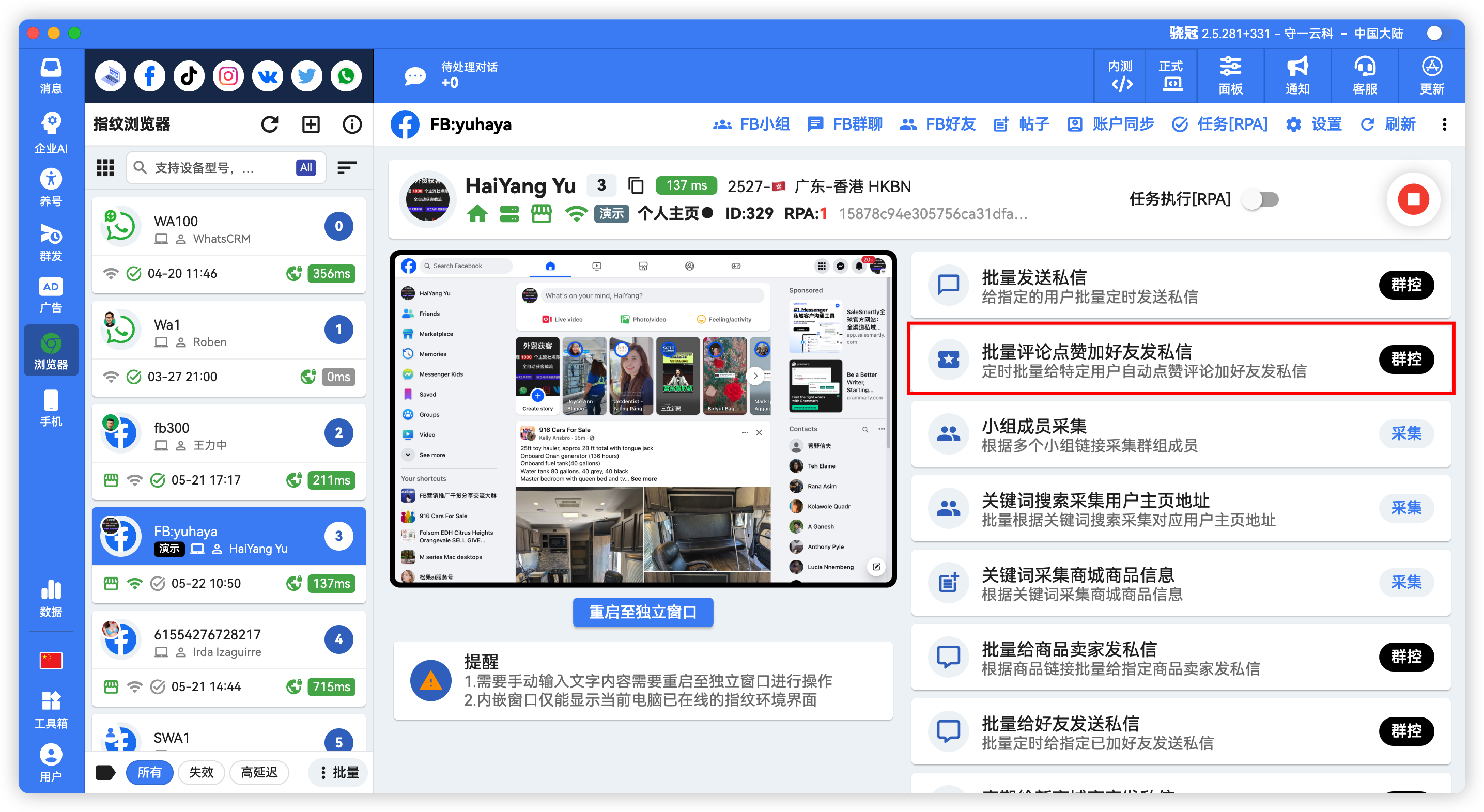This screenshot has width=1484, height=812.
Task: Click the 通知 notification icon
Action: point(1297,75)
